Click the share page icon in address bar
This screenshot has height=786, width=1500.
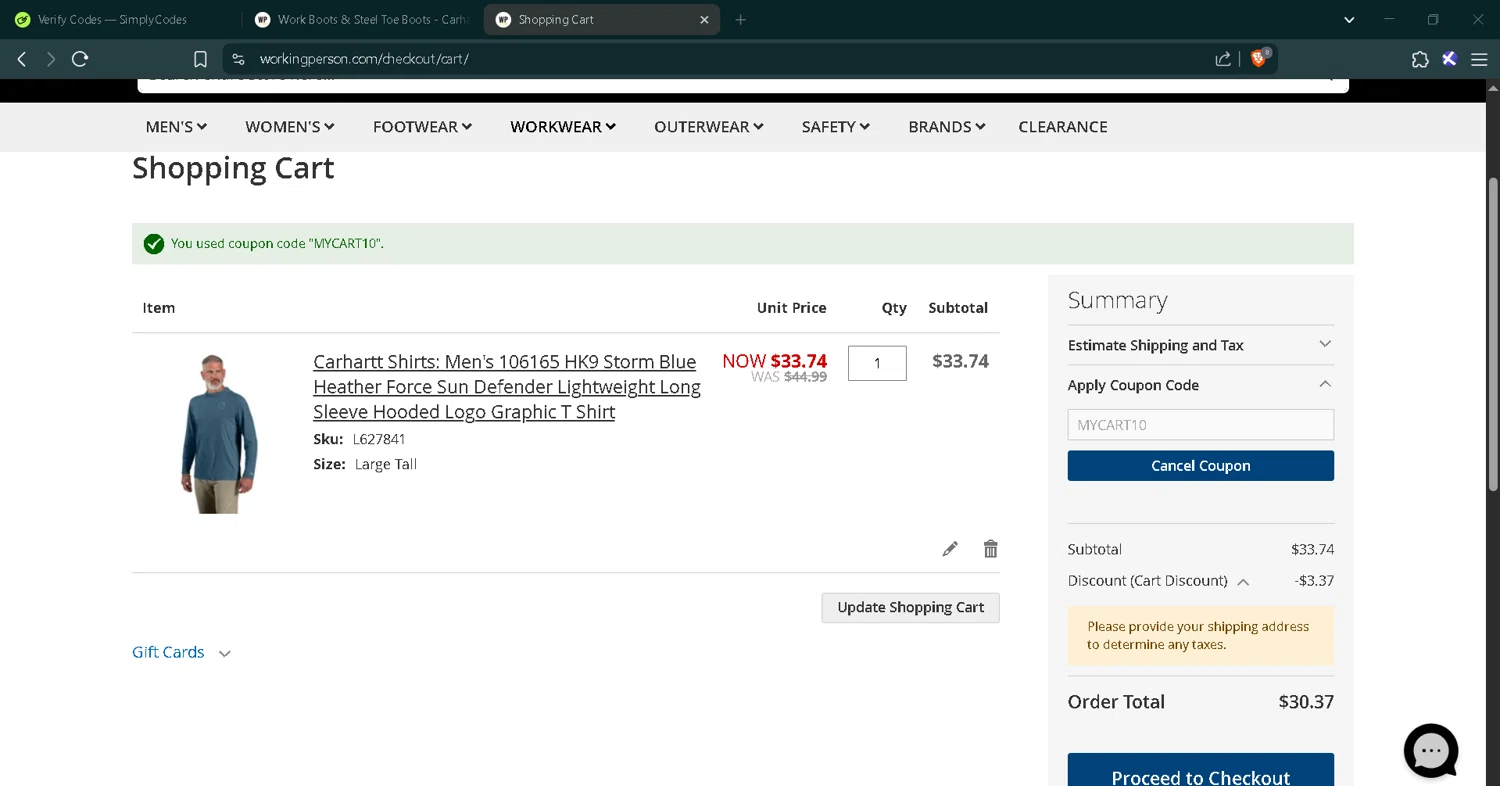pyautogui.click(x=1223, y=59)
